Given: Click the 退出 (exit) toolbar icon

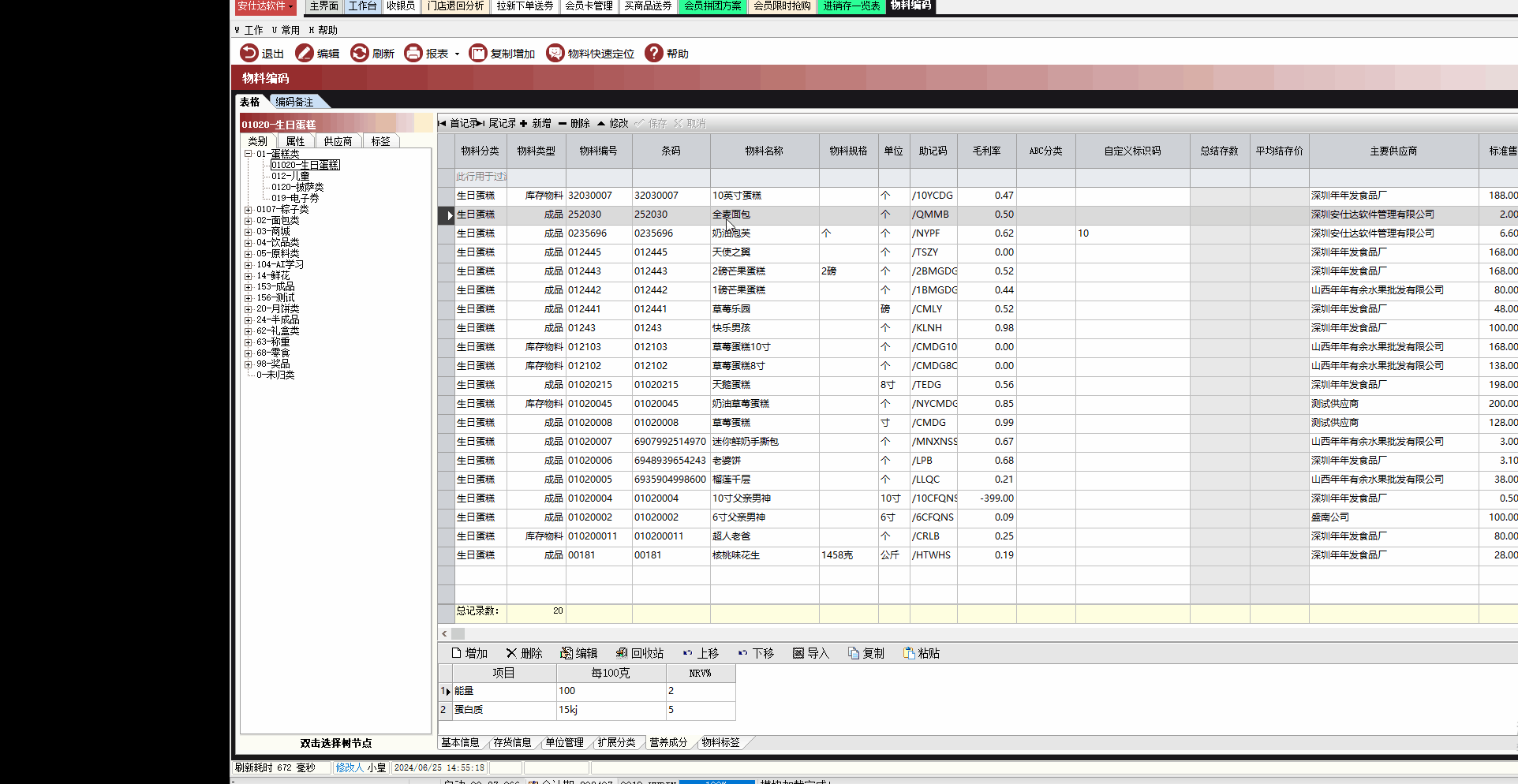Looking at the screenshot, I should coord(249,53).
